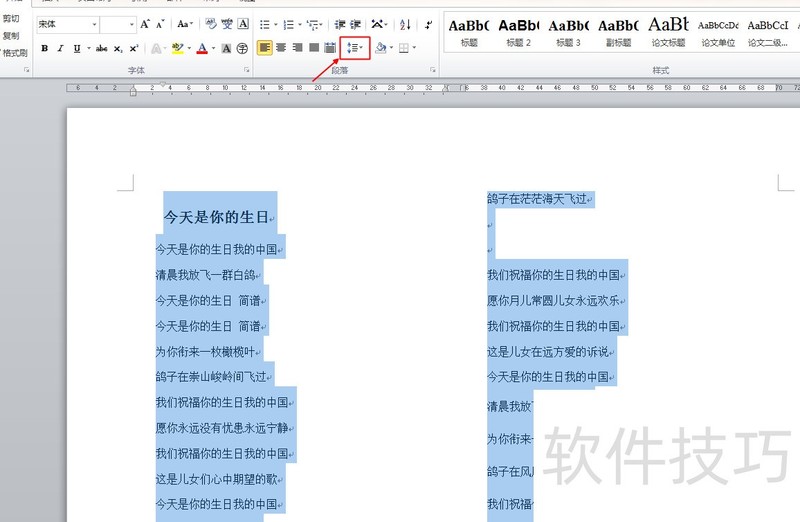Decrease paragraph indent
The height and width of the screenshot is (522, 800).
[340, 24]
